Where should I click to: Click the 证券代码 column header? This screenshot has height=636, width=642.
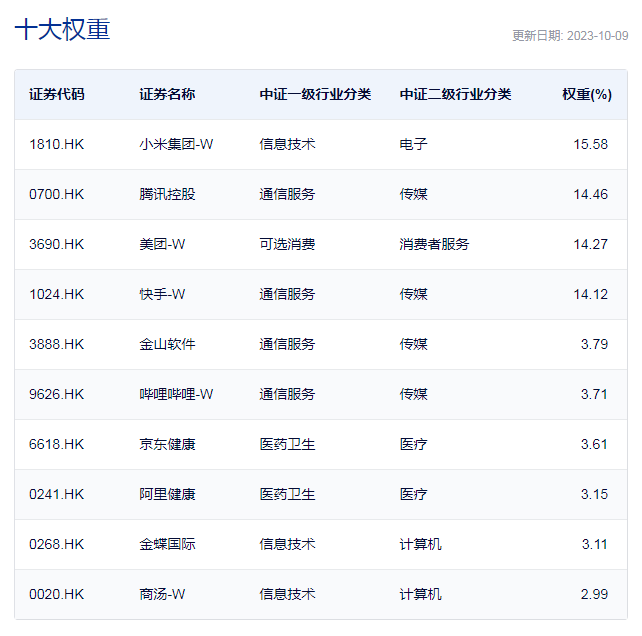(x=57, y=94)
